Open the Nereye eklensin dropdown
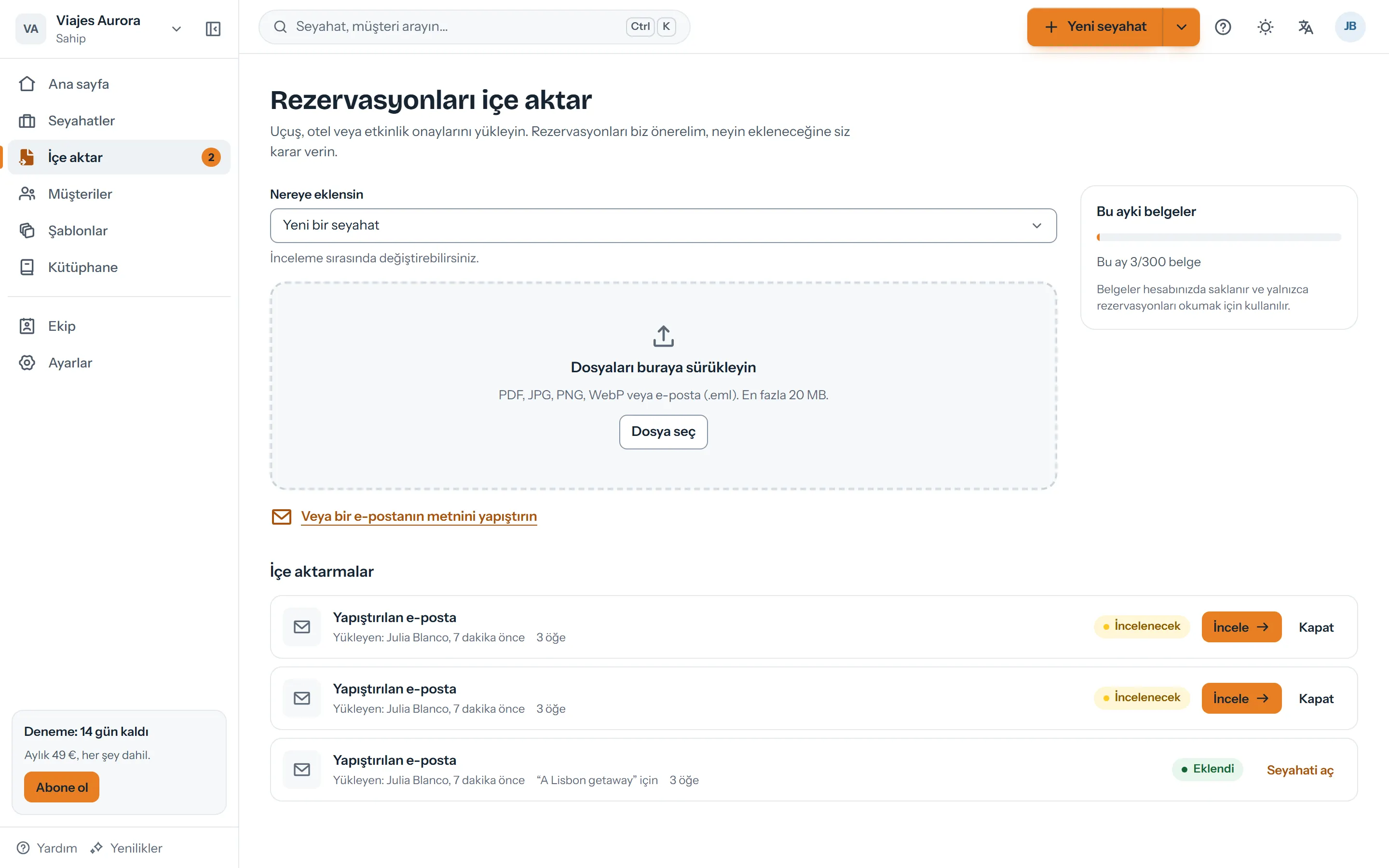Viewport: 1389px width, 868px height. [663, 226]
